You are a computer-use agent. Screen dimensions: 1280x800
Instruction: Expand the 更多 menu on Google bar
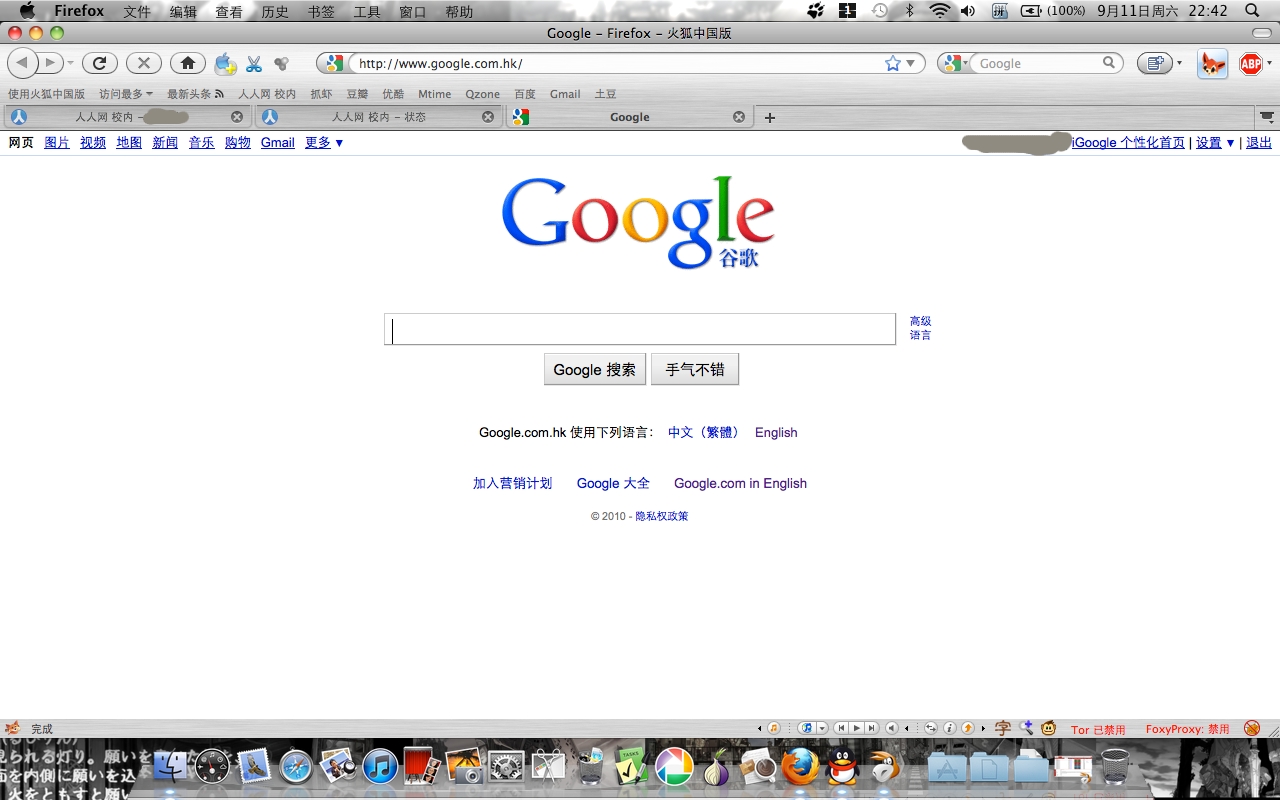pyautogui.click(x=324, y=143)
